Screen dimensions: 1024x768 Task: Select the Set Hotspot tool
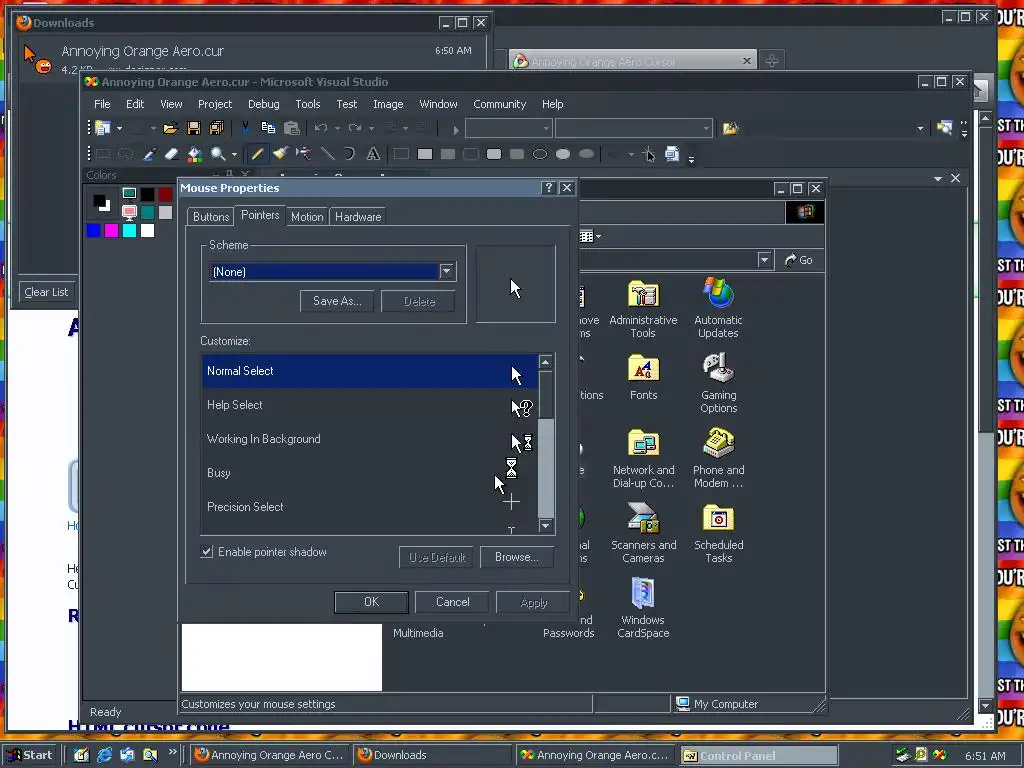[648, 154]
